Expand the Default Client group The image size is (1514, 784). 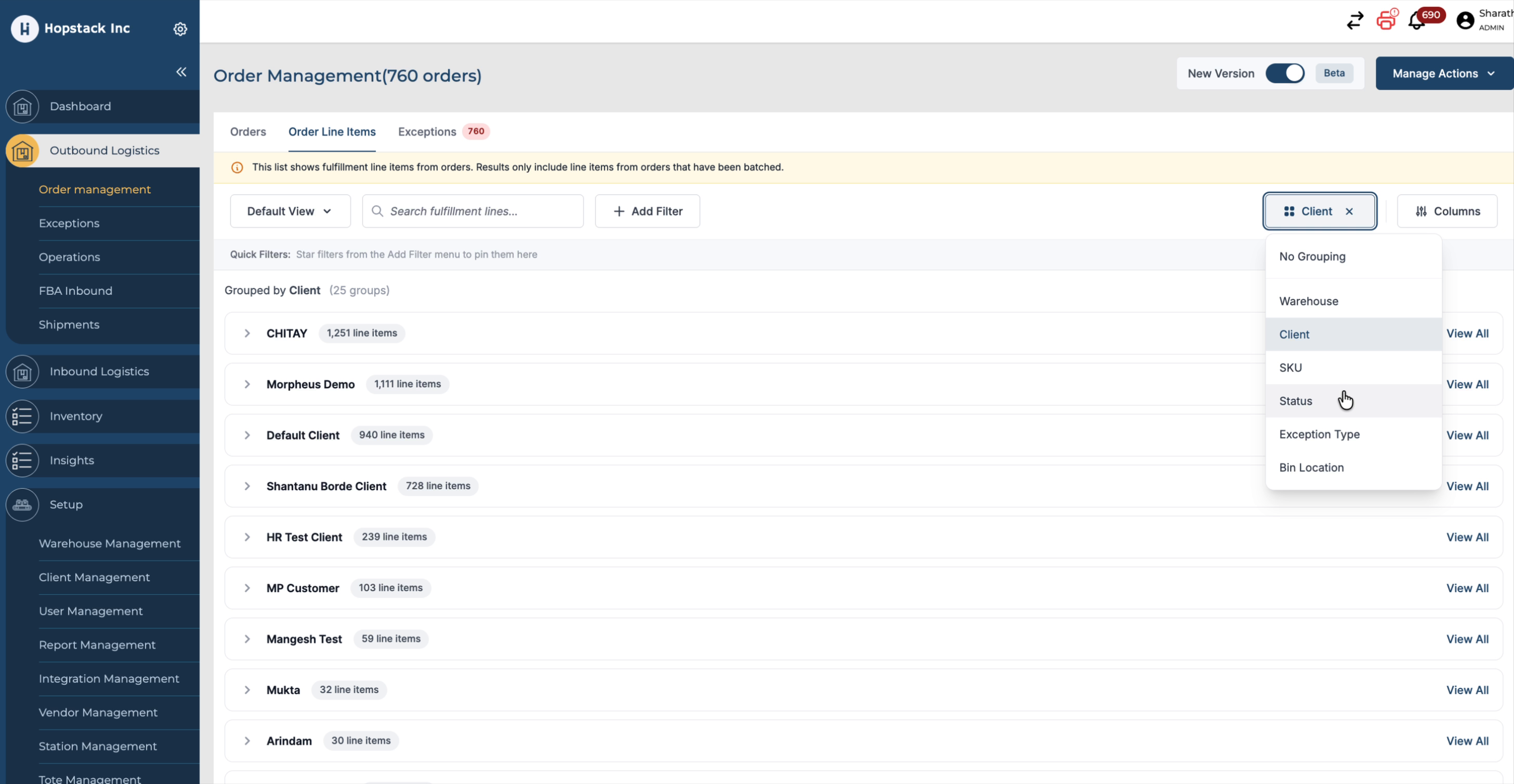(247, 436)
